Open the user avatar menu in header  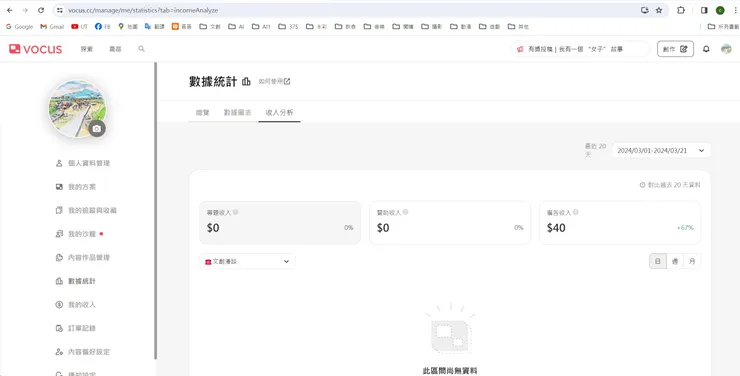tap(726, 49)
